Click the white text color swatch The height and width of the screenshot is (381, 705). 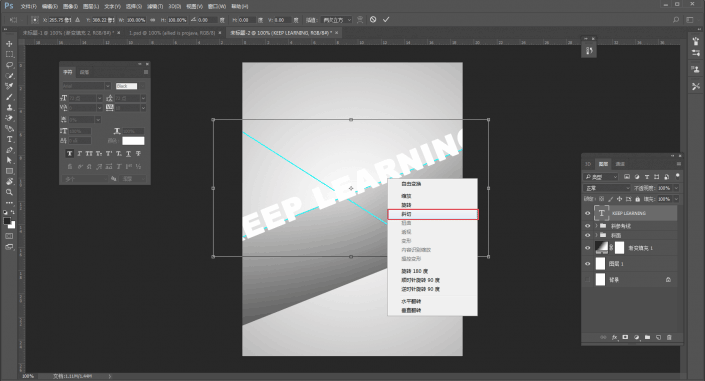click(134, 141)
